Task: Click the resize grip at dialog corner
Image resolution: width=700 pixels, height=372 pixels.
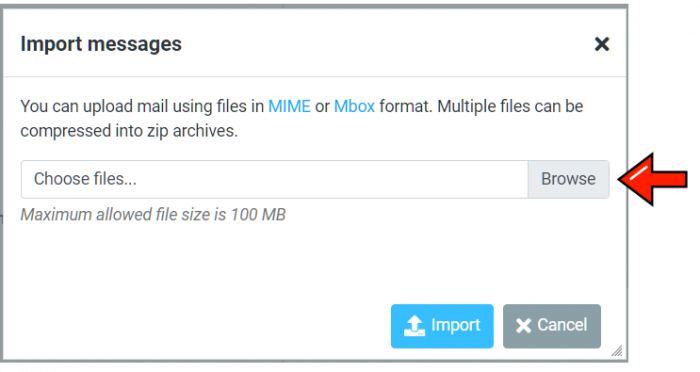Action: (x=617, y=351)
